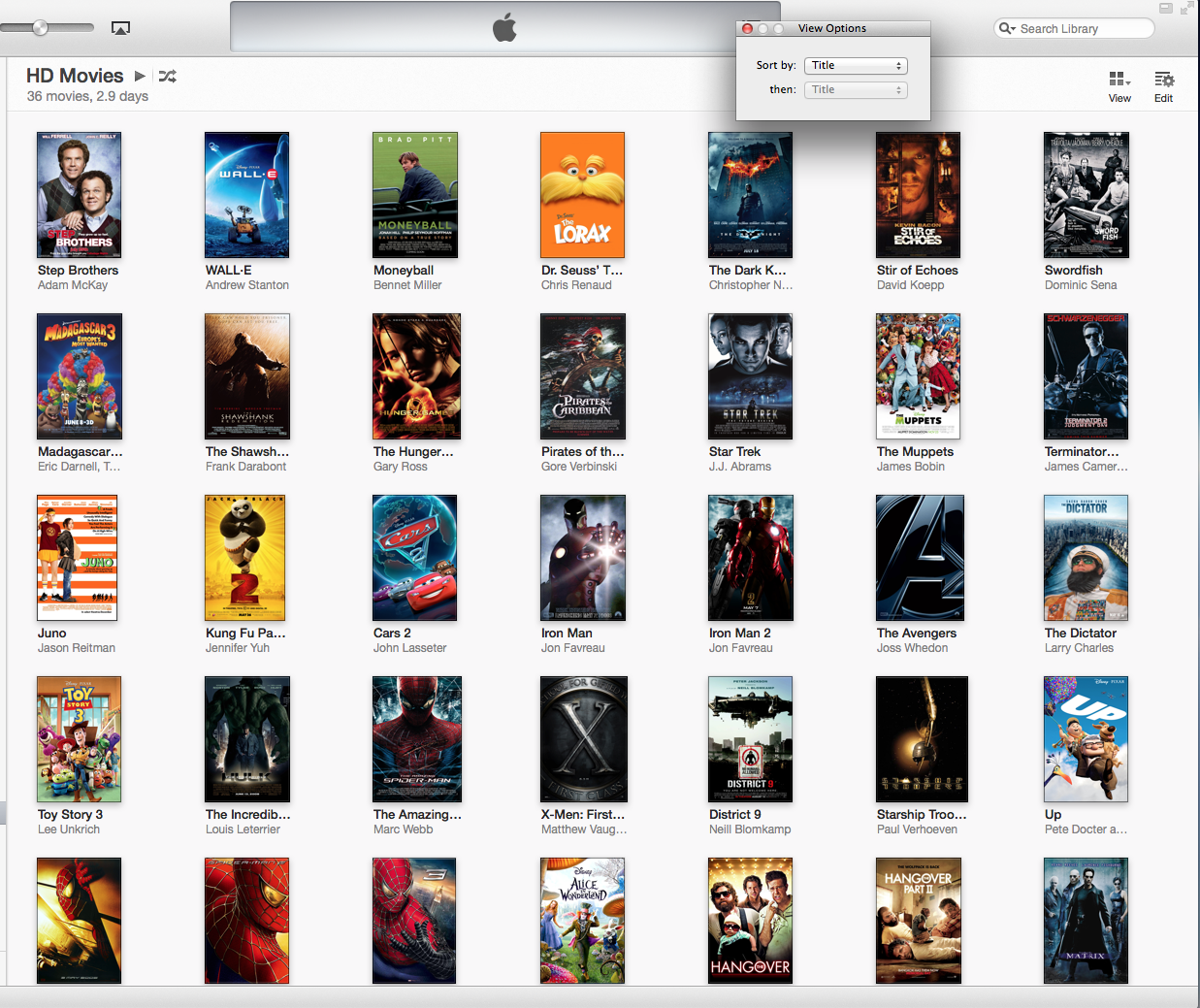This screenshot has height=1008, width=1200.
Task: Click the search magnifier icon
Action: 1007,28
